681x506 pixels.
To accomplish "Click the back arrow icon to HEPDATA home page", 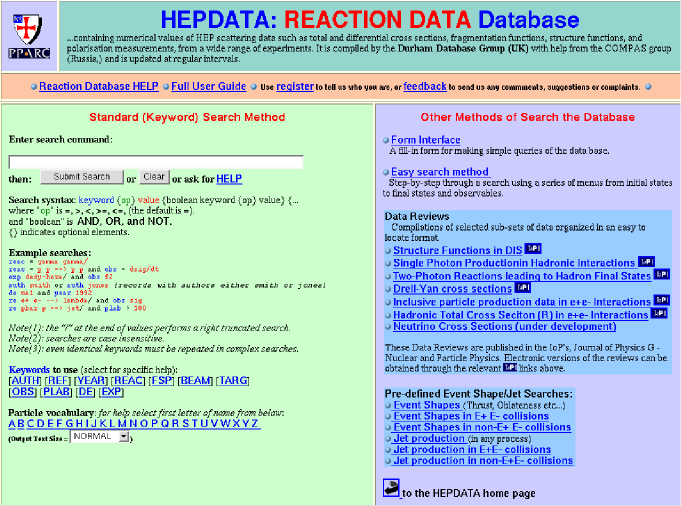I will (x=391, y=488).
